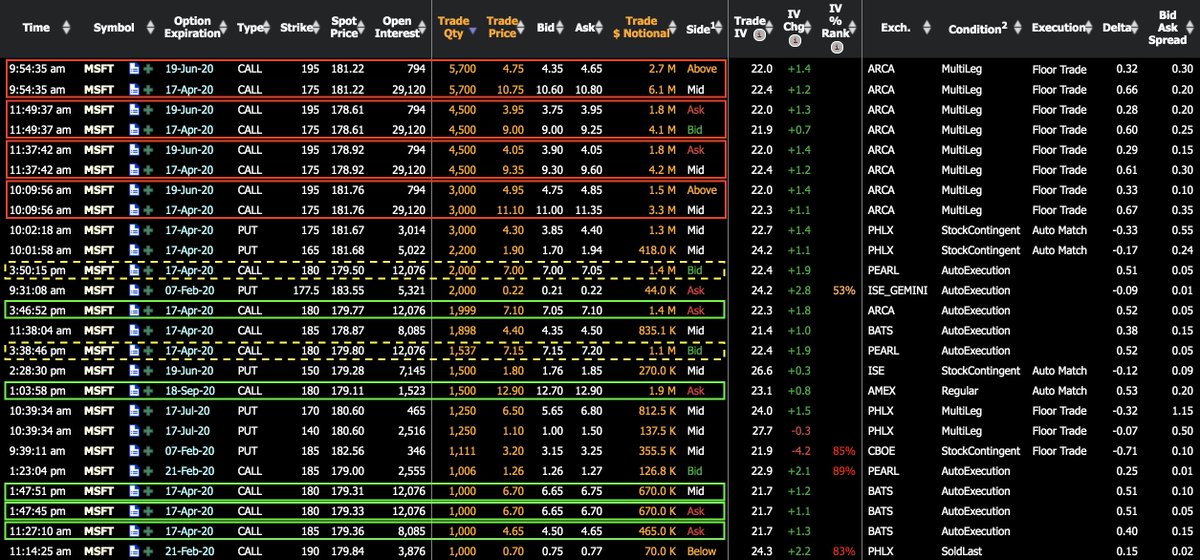Open document icon for 3:46:52 pm row
Image resolution: width=1200 pixels, height=560 pixels.
[x=134, y=312]
